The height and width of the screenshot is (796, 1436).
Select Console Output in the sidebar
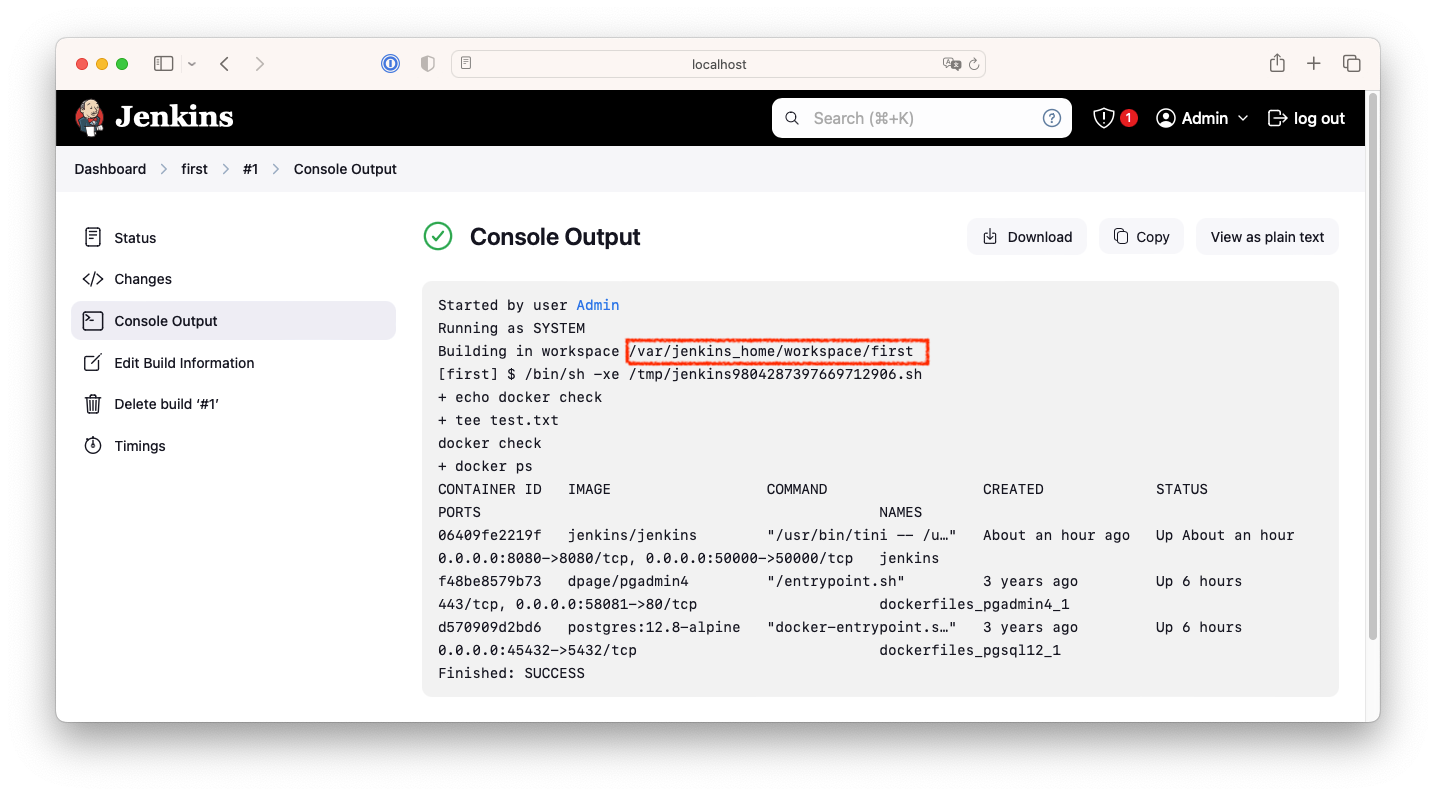[233, 321]
